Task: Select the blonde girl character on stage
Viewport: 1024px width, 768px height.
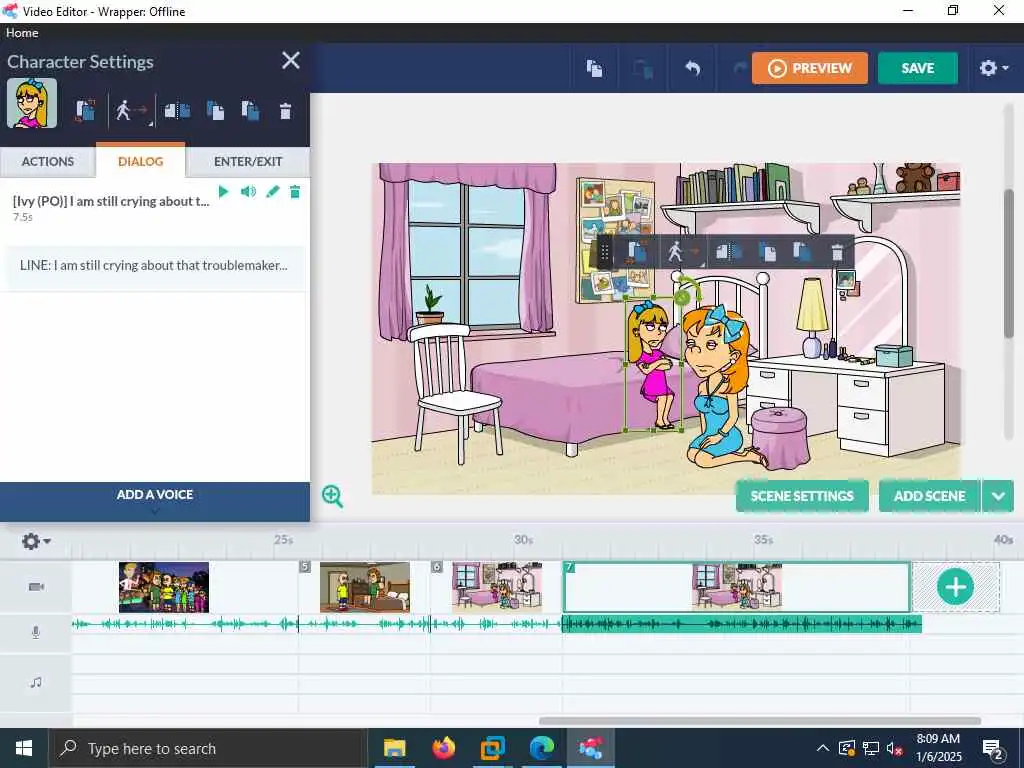Action: click(x=654, y=364)
